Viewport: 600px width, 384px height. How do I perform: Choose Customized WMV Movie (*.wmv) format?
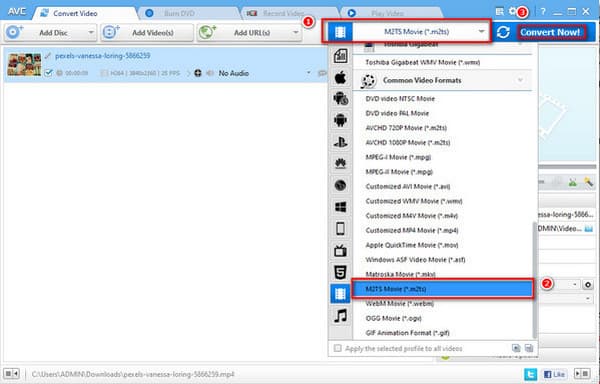[x=414, y=201]
